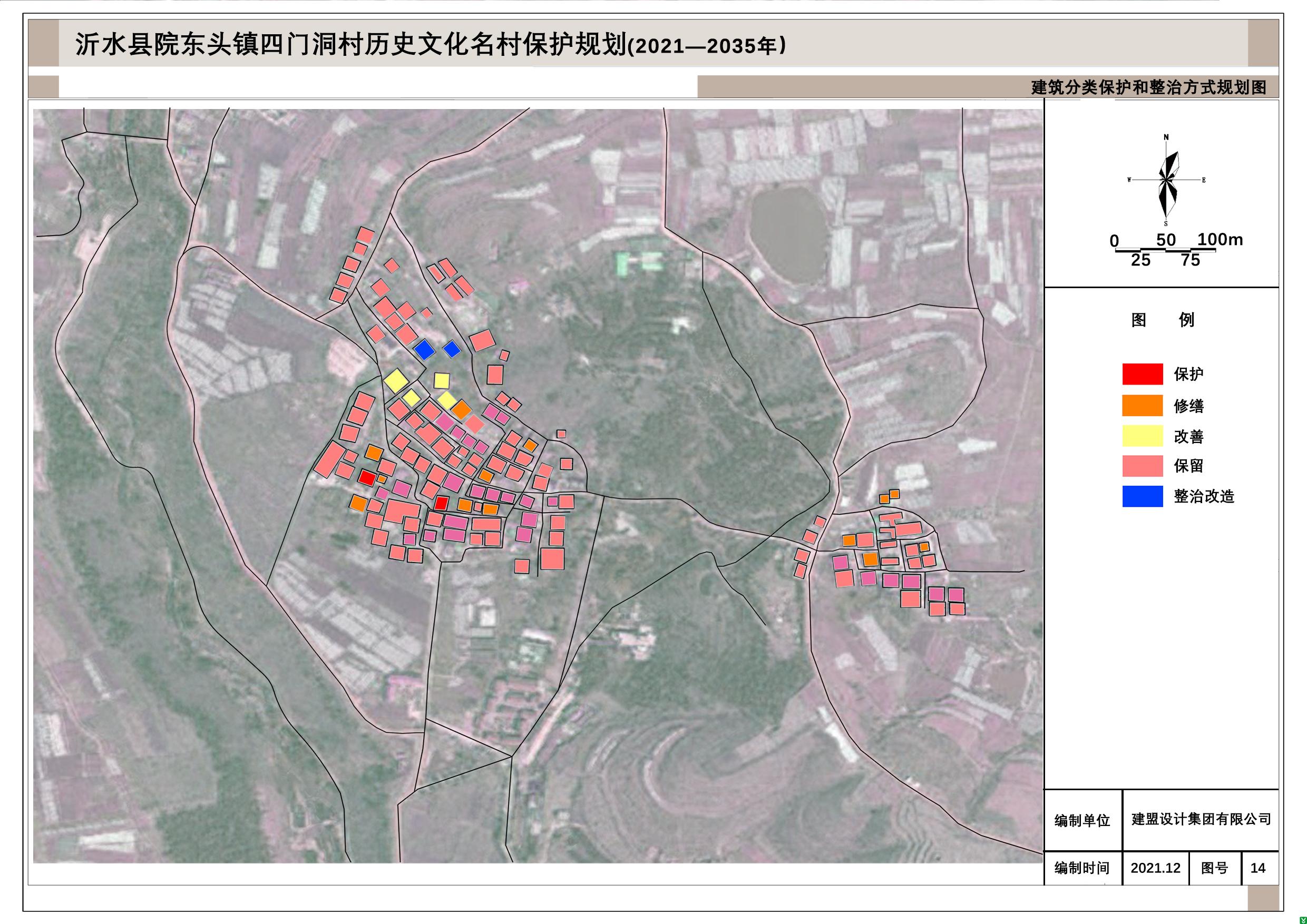The height and width of the screenshot is (924, 1307).
Task: Click the 建筑分类保护和整治方式规划图 subtitle
Action: tap(1149, 87)
